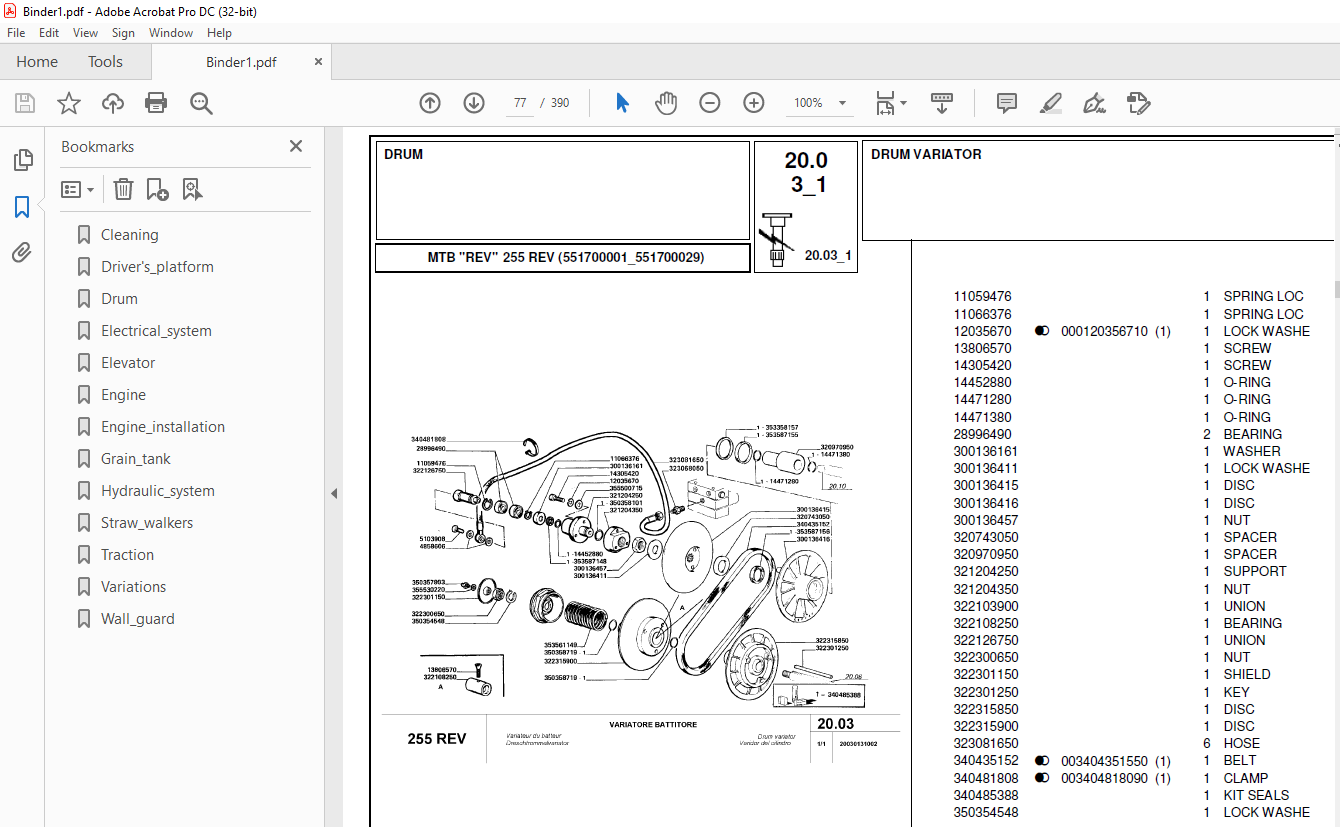Close the Bookmarks panel
This screenshot has height=827, width=1340.
coord(296,146)
